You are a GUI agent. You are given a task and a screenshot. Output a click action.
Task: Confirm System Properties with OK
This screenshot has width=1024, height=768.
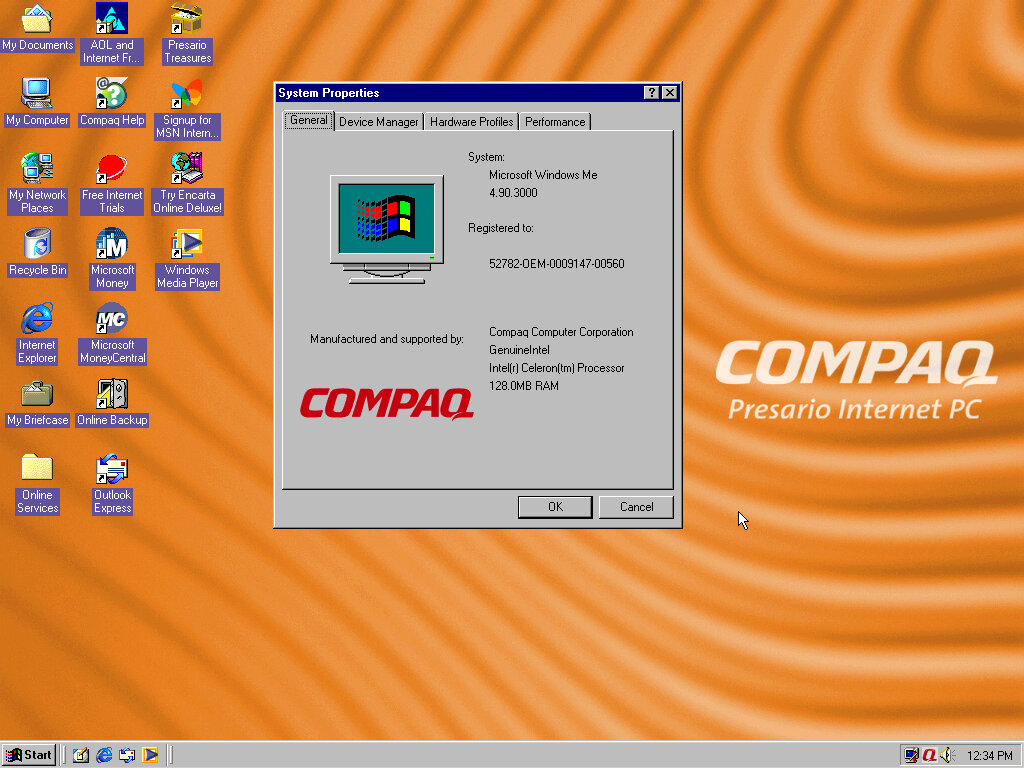click(x=555, y=507)
